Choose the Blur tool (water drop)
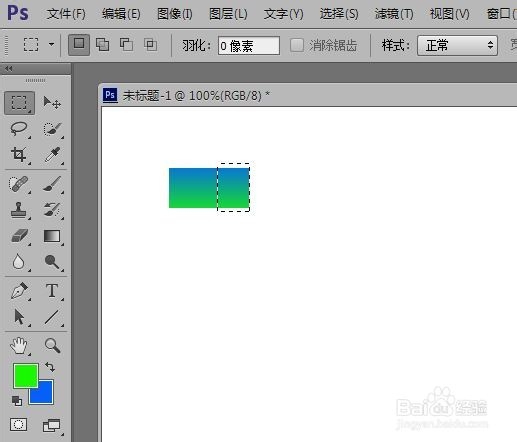This screenshot has width=517, height=442. point(19,262)
